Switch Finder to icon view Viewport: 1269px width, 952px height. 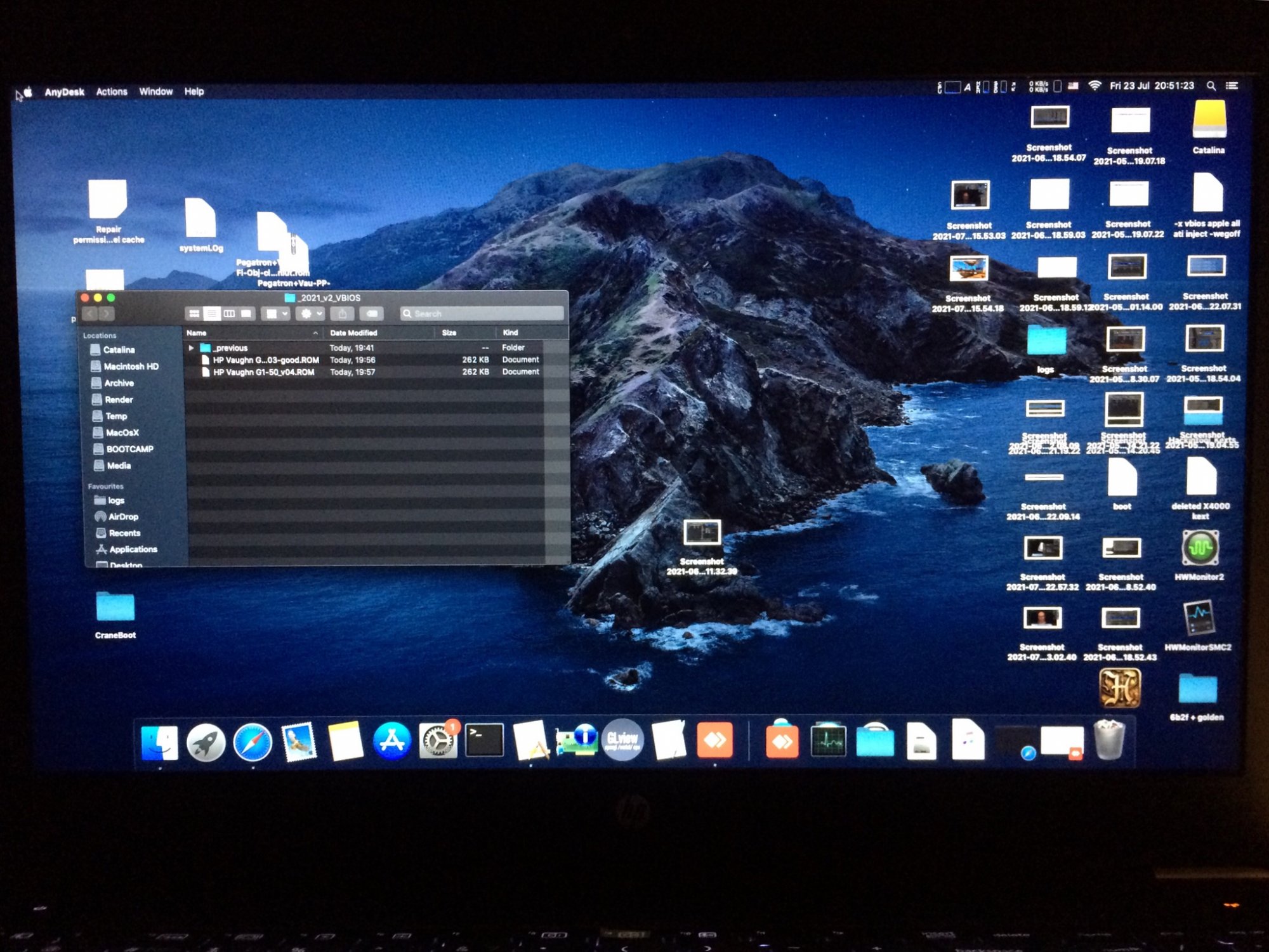pyautogui.click(x=194, y=314)
